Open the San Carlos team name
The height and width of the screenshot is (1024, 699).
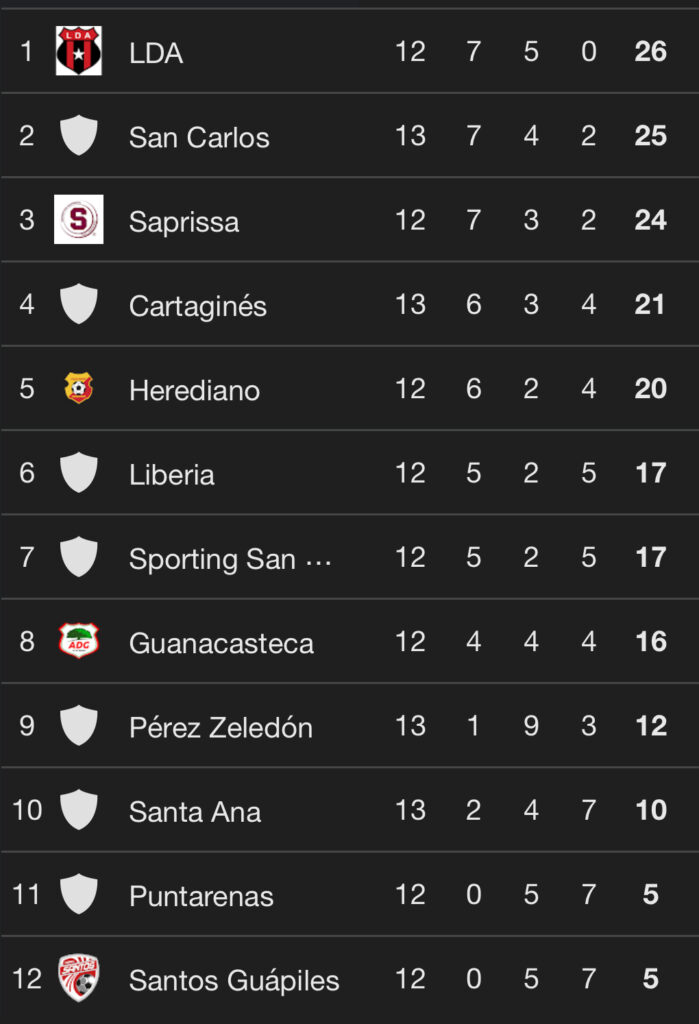[x=199, y=137]
